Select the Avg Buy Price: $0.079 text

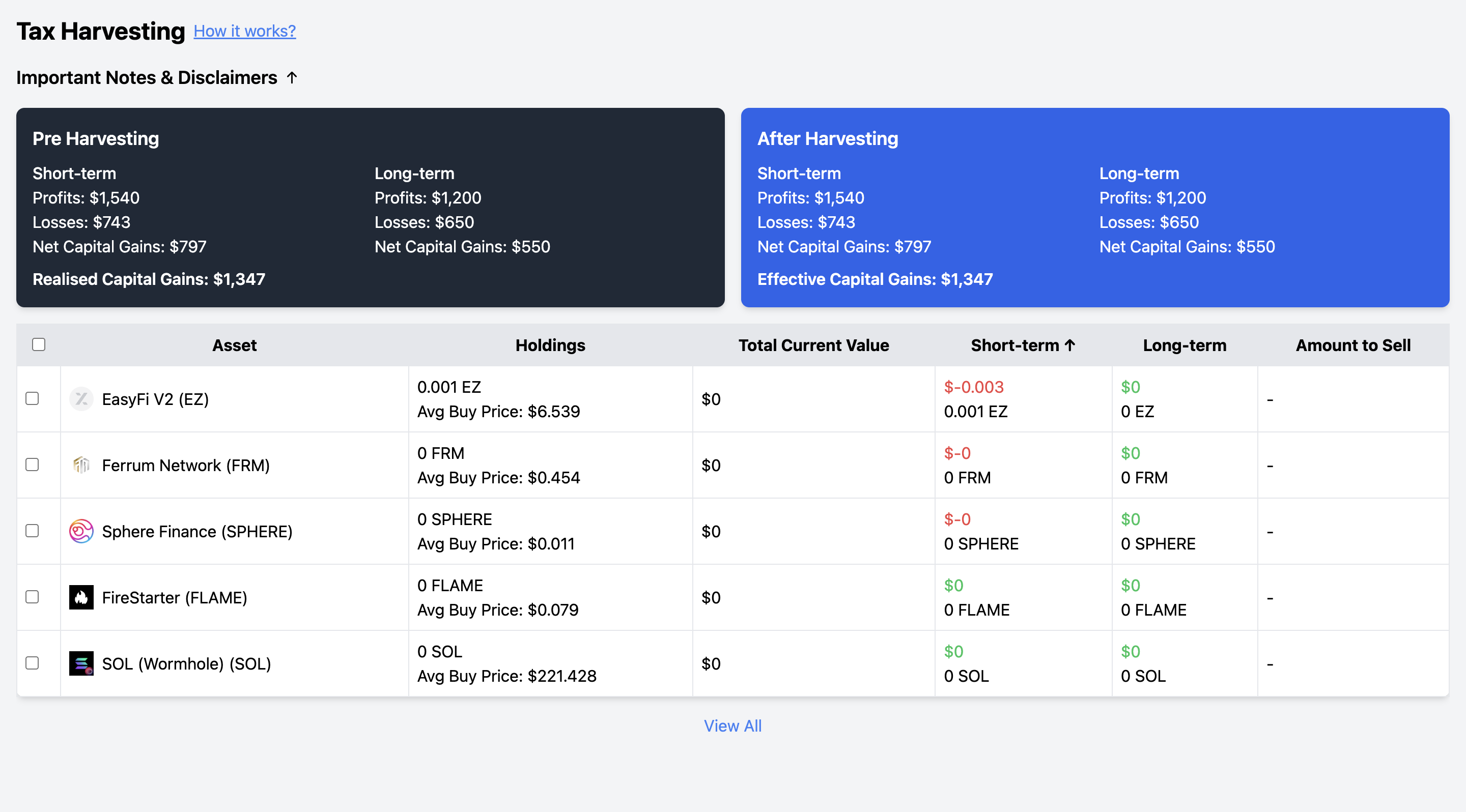497,610
